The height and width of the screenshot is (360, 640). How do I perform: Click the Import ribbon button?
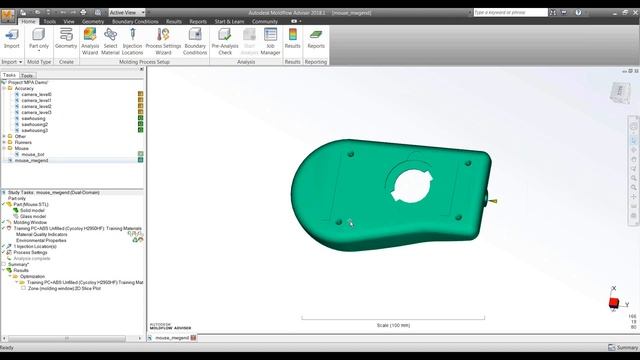pyautogui.click(x=11, y=39)
